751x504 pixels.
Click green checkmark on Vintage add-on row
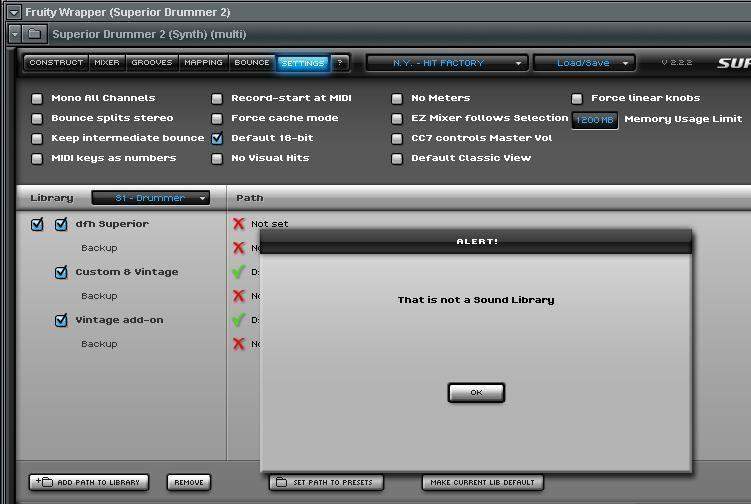[x=239, y=320]
